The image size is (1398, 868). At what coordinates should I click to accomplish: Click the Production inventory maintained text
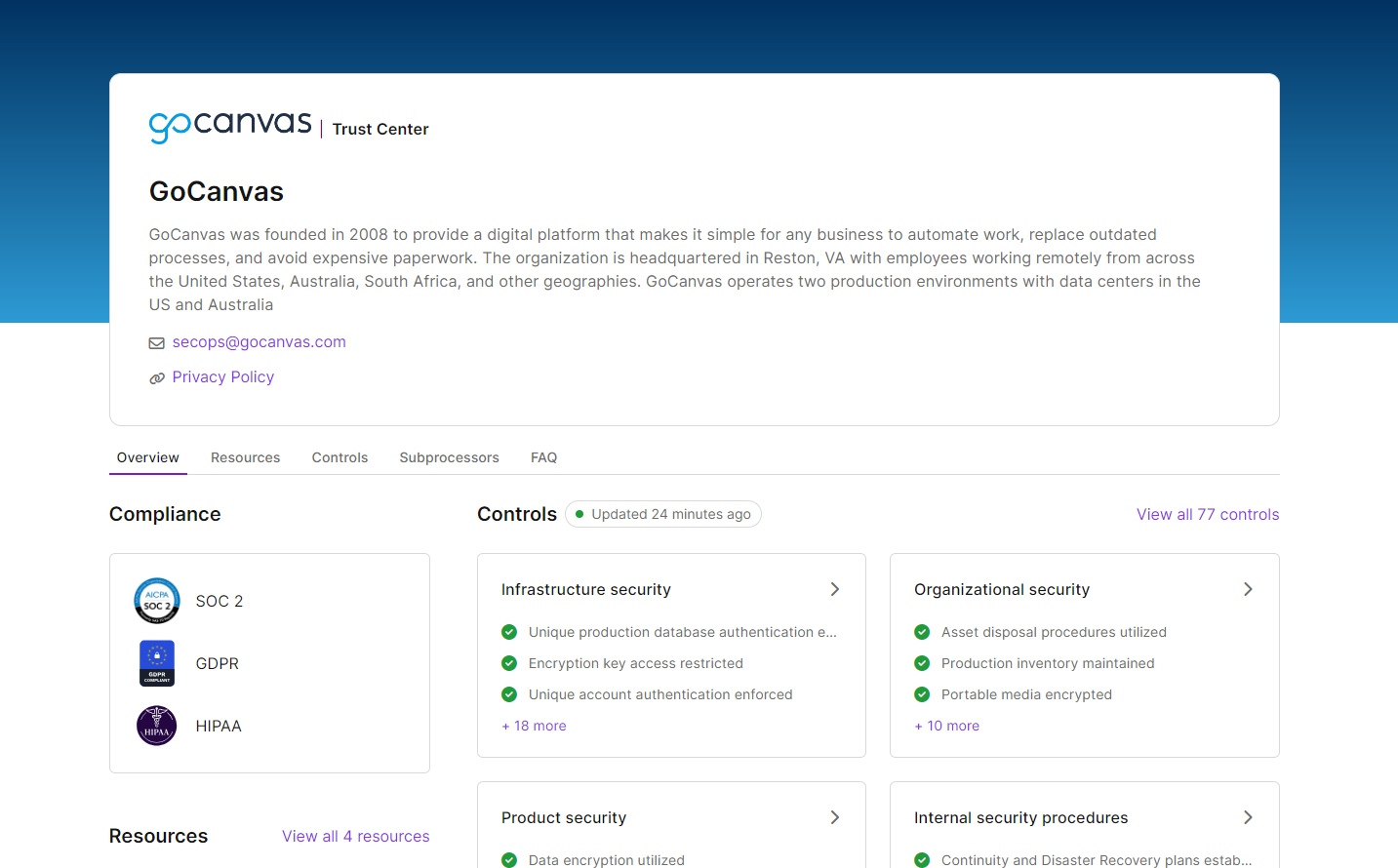click(x=1048, y=663)
